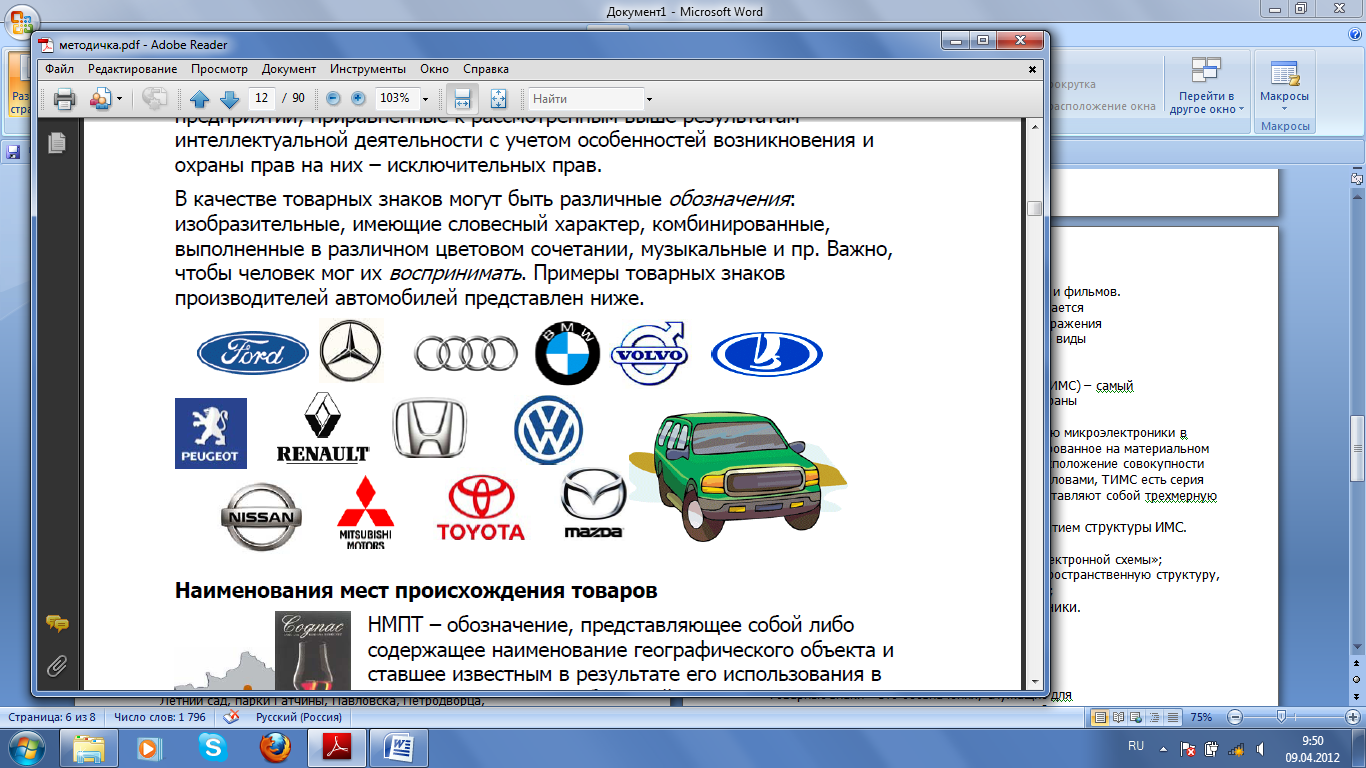Open the collaborate/share icon in Reader toolbar
The width and height of the screenshot is (1366, 768).
pyautogui.click(x=100, y=99)
